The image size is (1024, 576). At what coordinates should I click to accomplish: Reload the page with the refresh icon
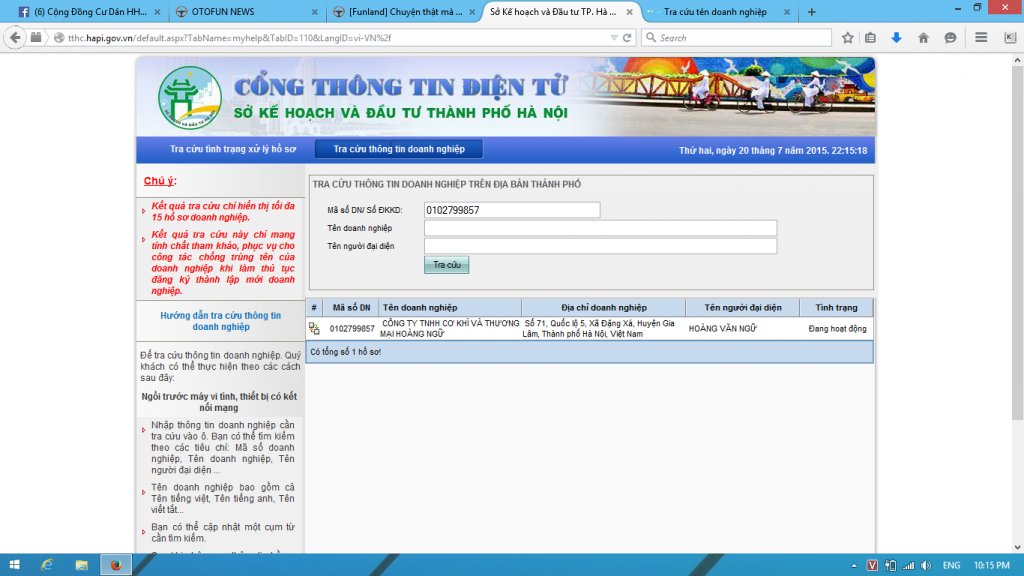627,38
